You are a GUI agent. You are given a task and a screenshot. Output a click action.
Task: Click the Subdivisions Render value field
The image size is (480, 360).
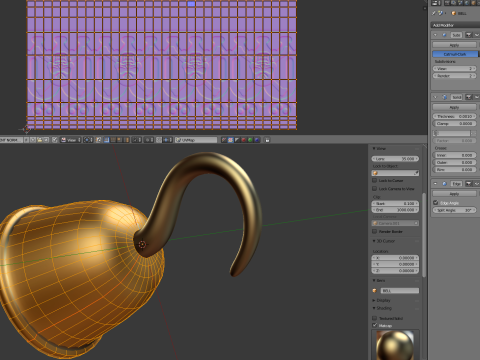click(454, 76)
